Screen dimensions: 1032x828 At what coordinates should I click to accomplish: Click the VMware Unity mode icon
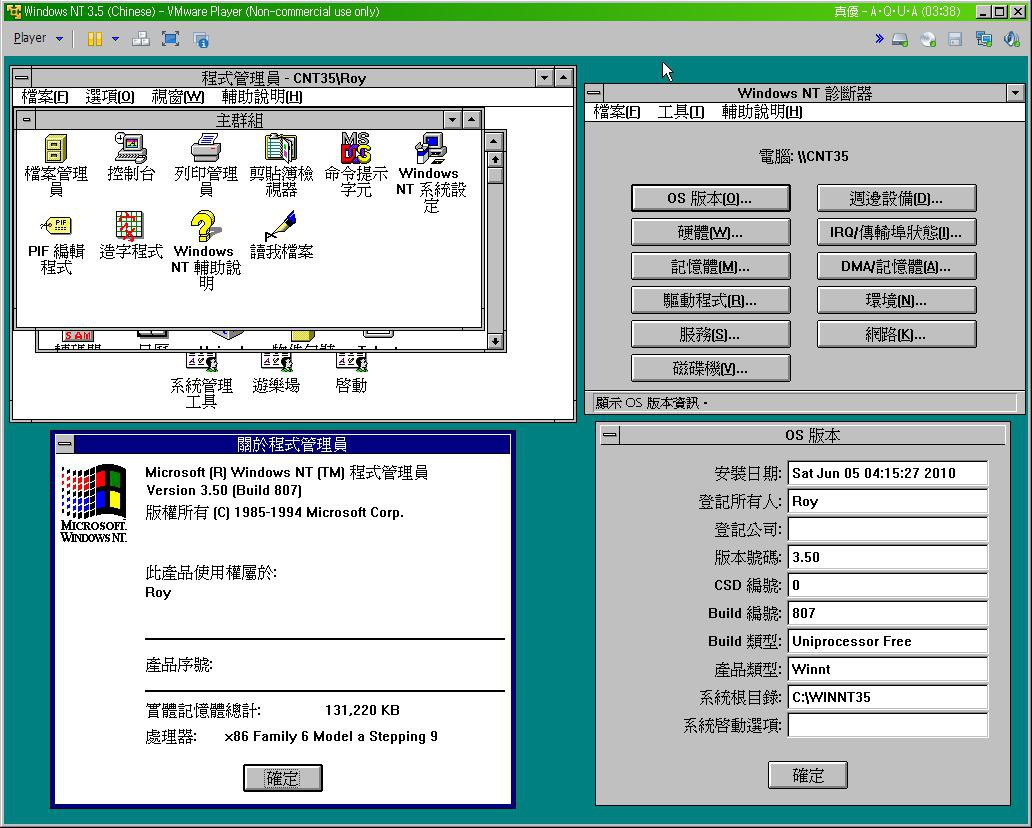point(201,39)
